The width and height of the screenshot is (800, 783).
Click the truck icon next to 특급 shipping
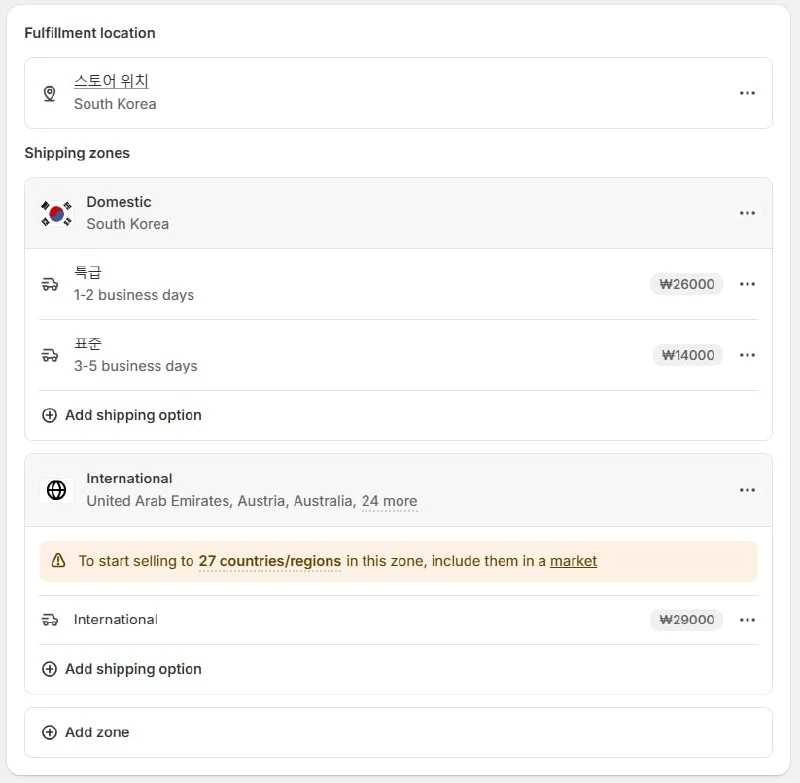(x=49, y=284)
